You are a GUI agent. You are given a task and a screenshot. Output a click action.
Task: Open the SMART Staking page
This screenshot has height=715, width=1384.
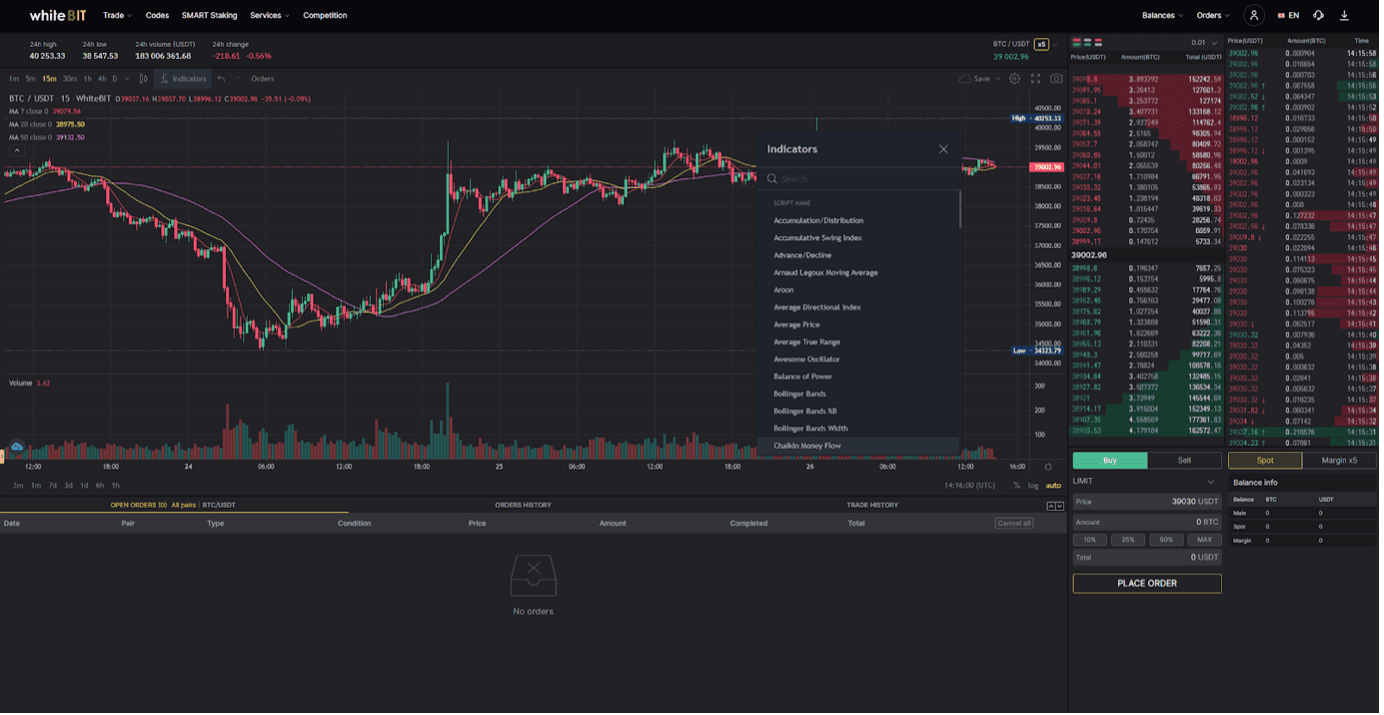tap(210, 15)
